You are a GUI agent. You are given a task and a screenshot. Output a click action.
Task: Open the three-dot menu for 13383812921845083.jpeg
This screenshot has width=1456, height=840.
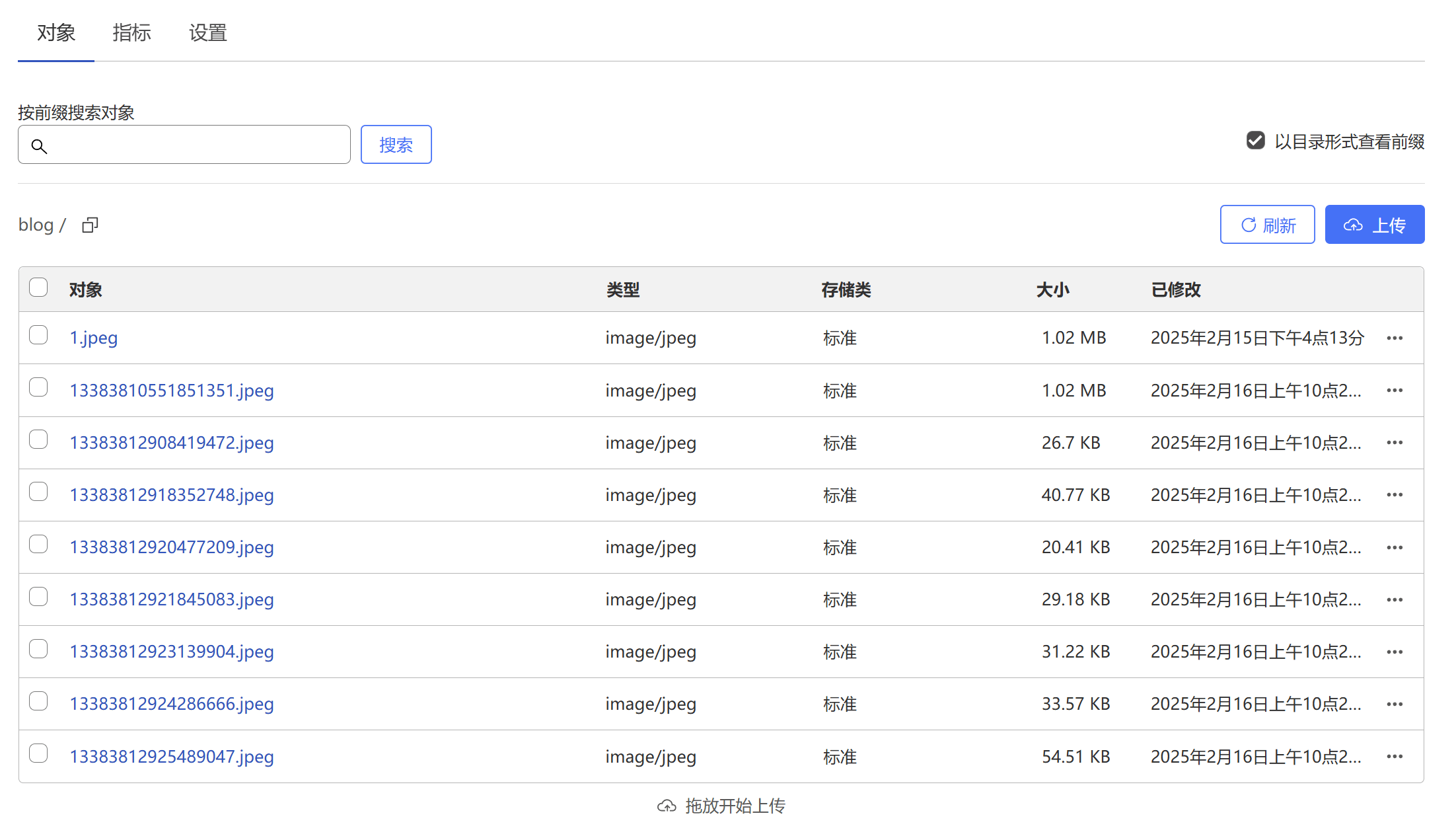[x=1395, y=600]
